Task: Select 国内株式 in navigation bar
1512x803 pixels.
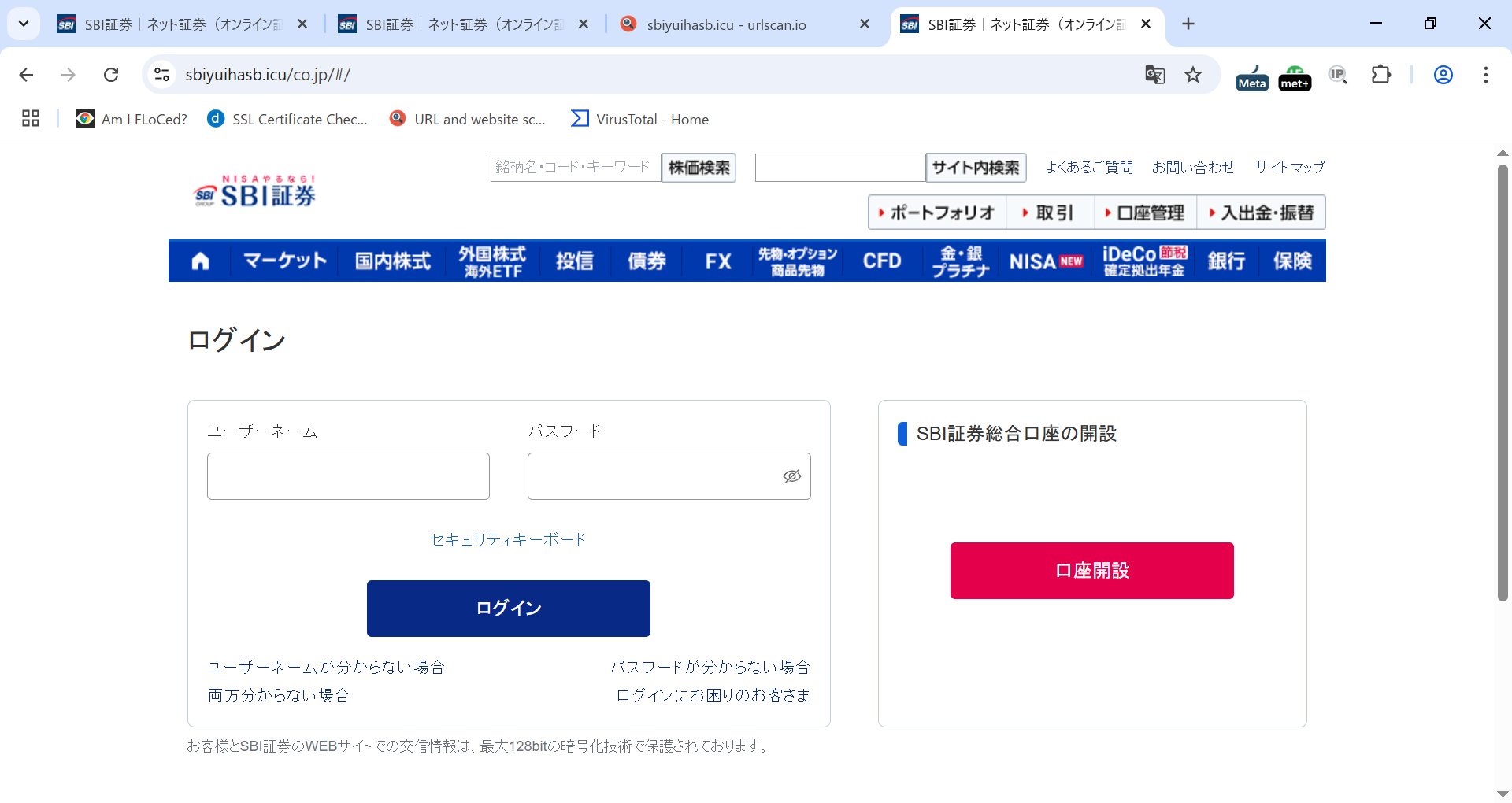Action: pyautogui.click(x=393, y=261)
